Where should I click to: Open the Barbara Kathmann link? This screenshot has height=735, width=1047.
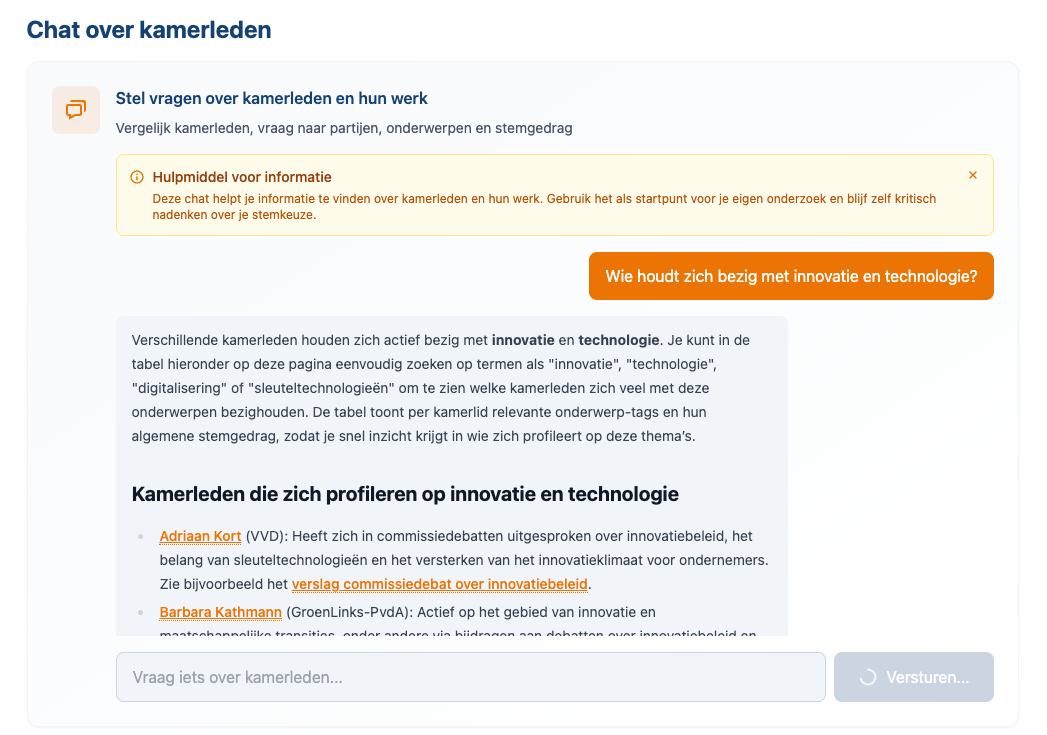point(220,611)
